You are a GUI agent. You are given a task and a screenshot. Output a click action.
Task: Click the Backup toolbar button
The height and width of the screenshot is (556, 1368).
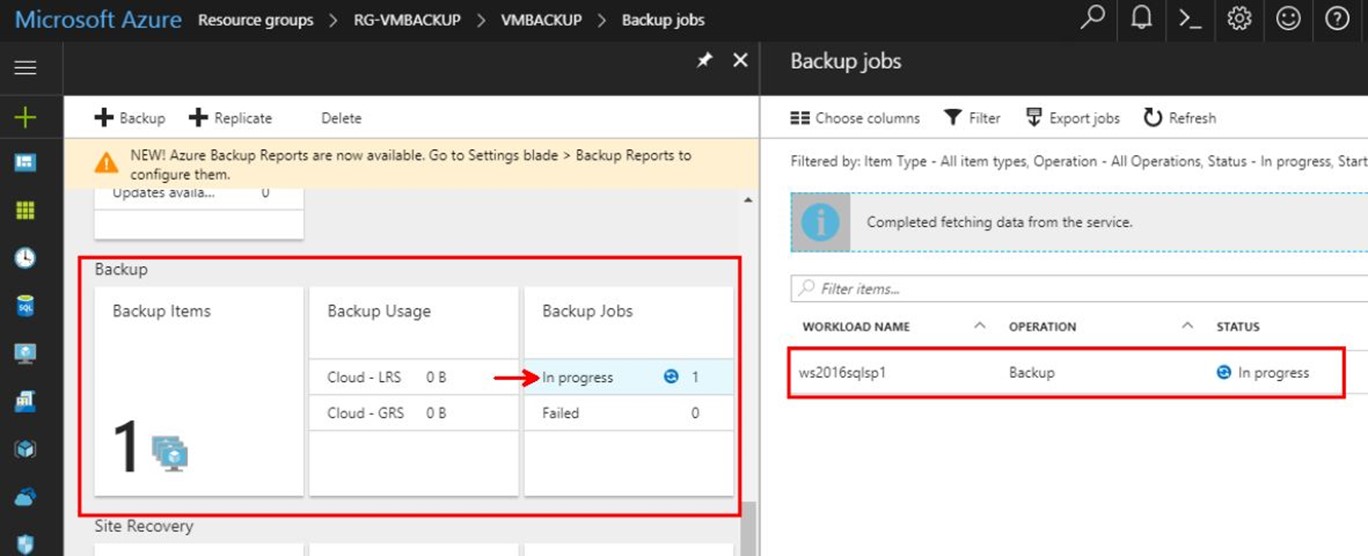(130, 118)
